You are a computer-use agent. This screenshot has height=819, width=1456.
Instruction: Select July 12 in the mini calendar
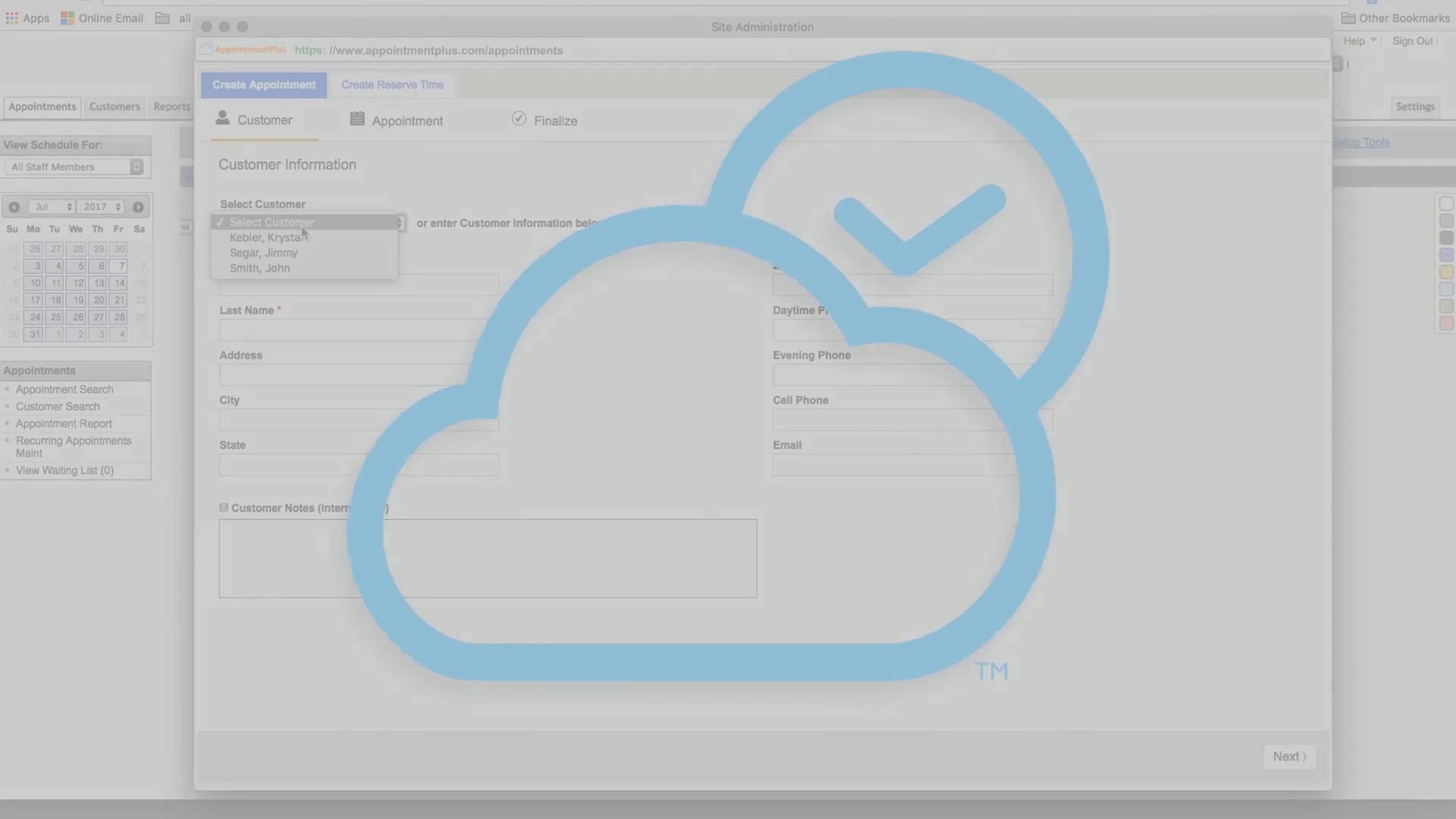[x=77, y=283]
